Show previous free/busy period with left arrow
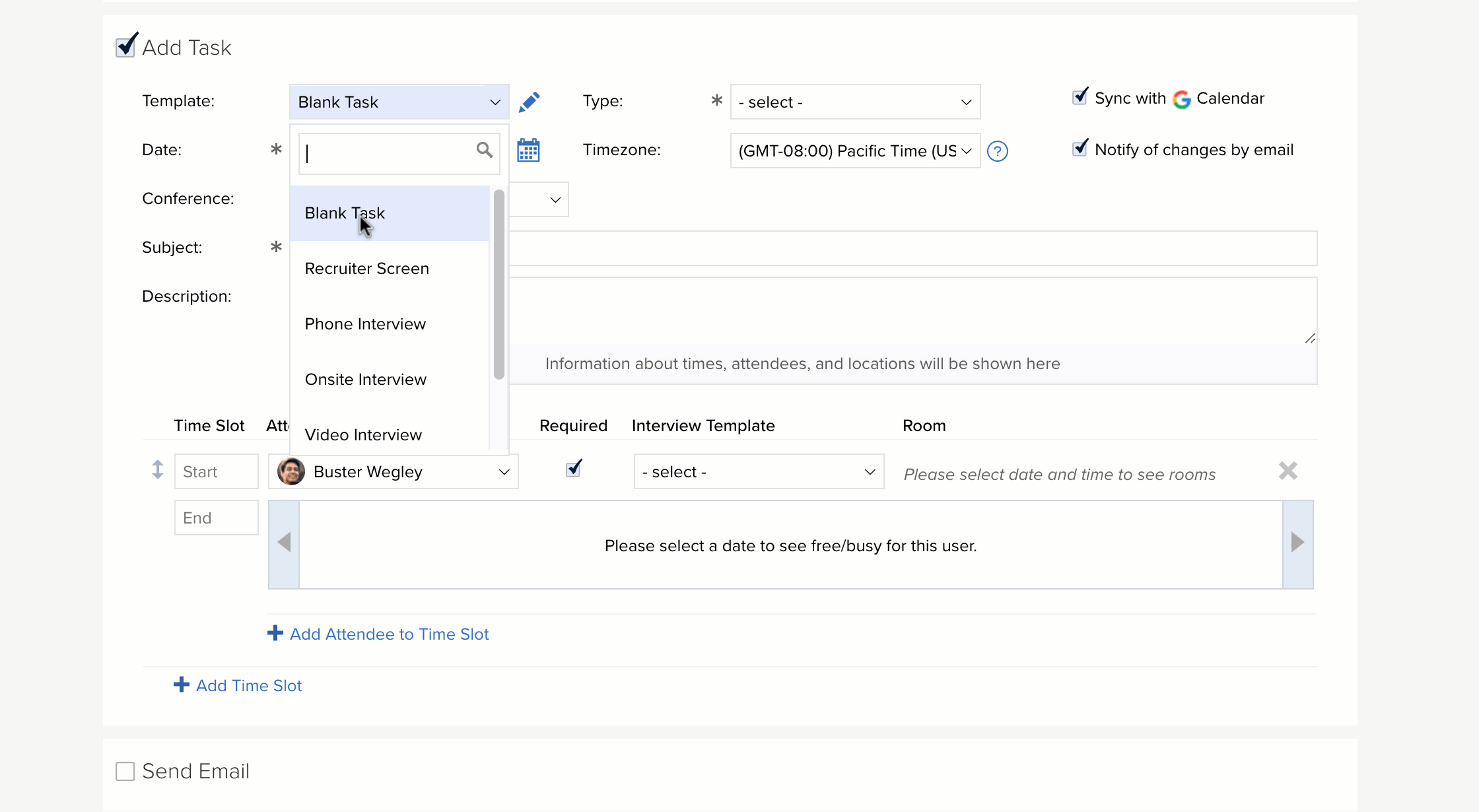 284,543
